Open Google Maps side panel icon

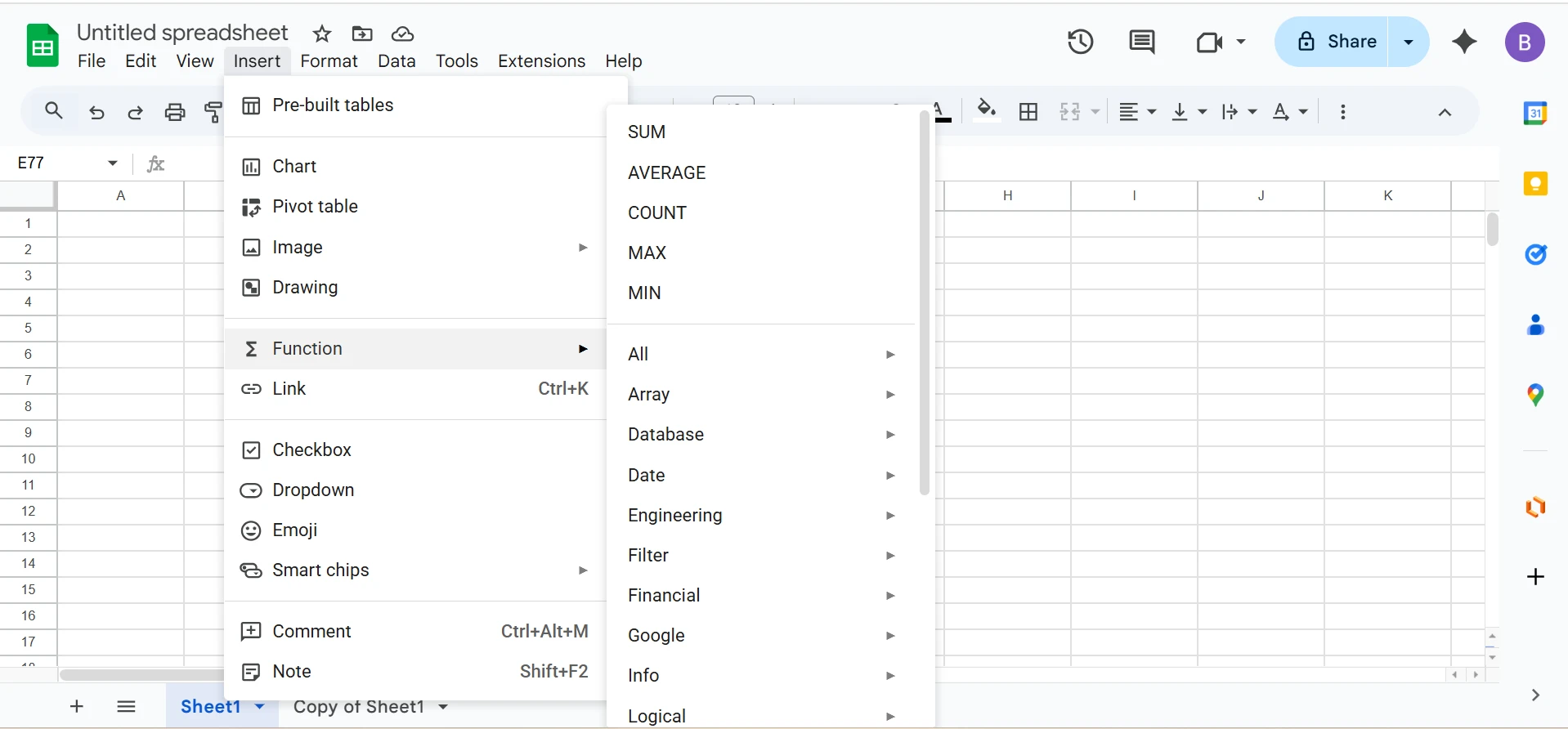[x=1535, y=396]
